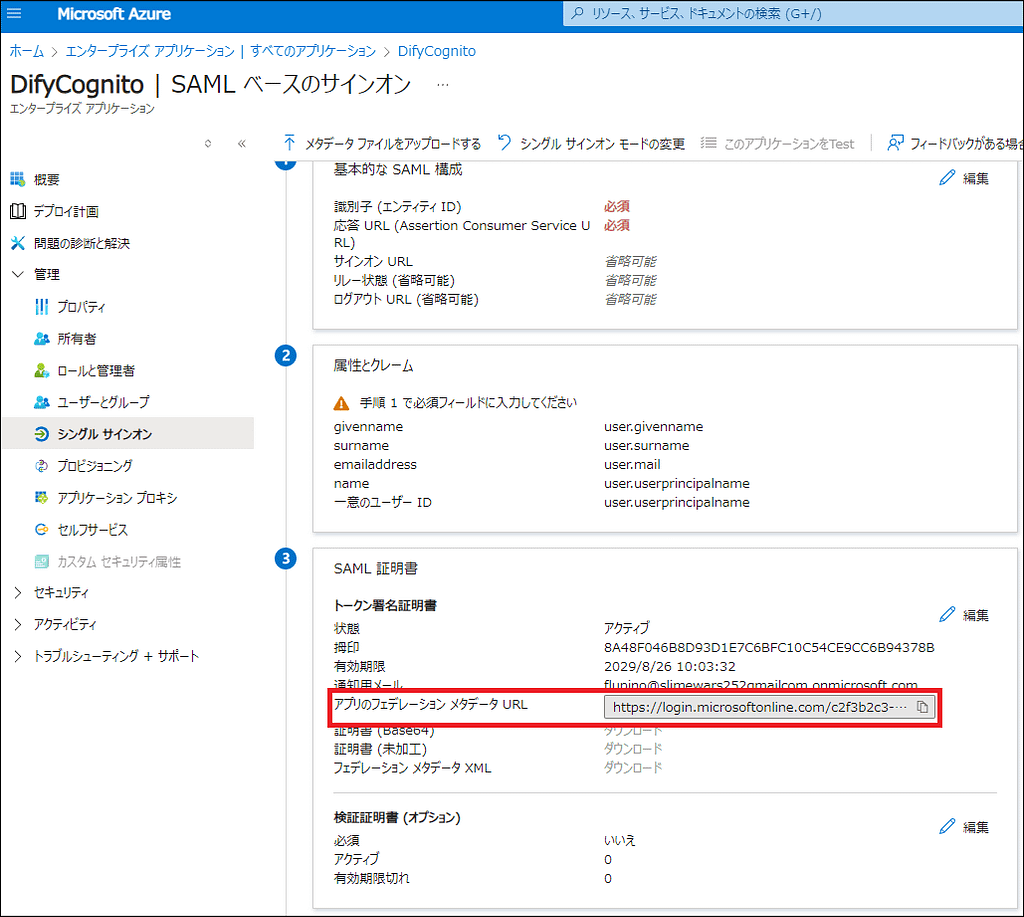
Task: Open 問題の診断と解決 in sidebar
Action: pyautogui.click(x=82, y=243)
